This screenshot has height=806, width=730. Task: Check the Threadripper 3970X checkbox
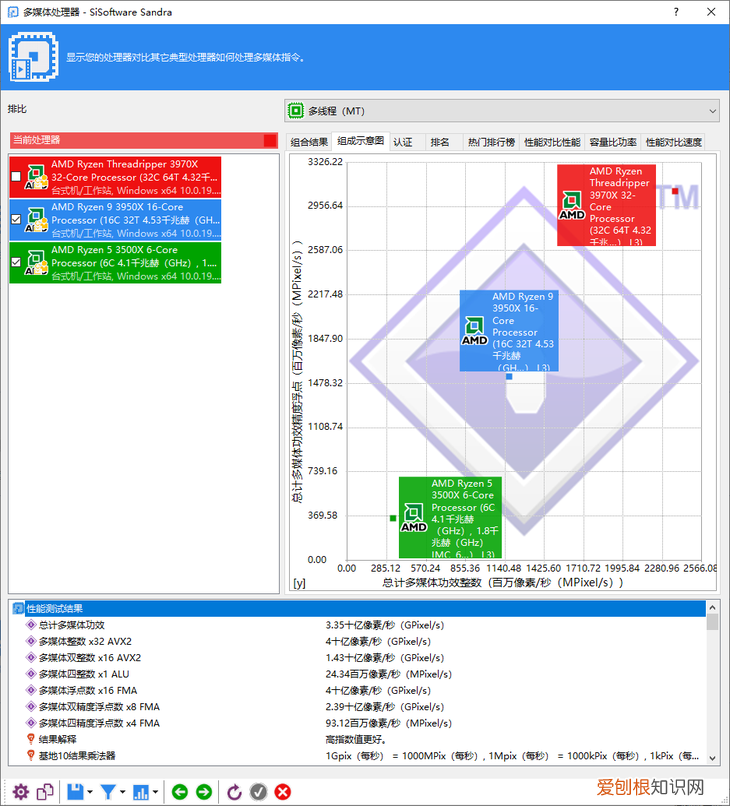point(15,177)
